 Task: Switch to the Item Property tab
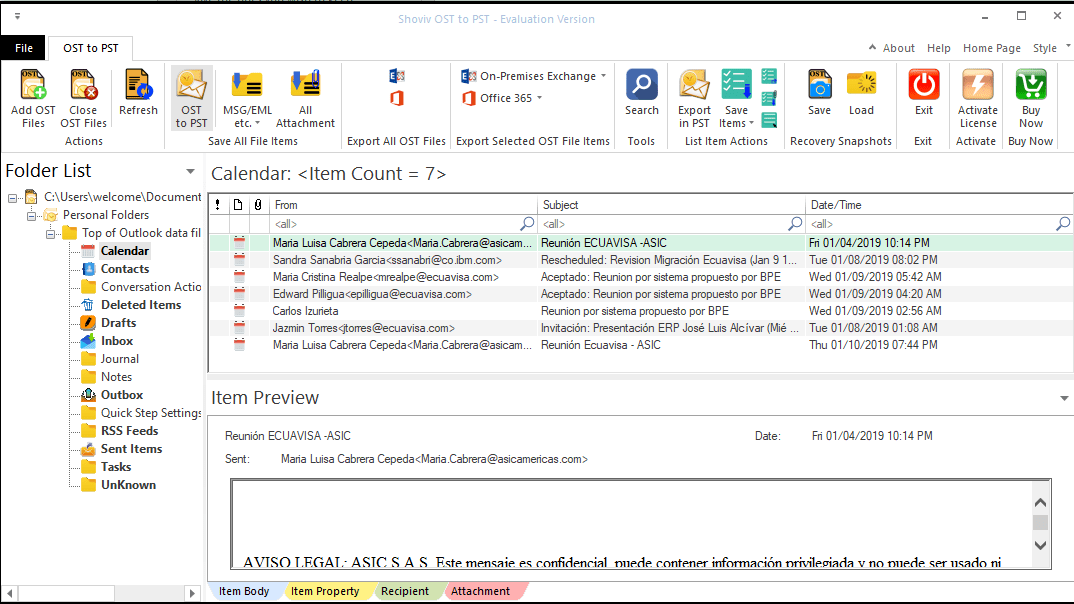click(x=328, y=590)
